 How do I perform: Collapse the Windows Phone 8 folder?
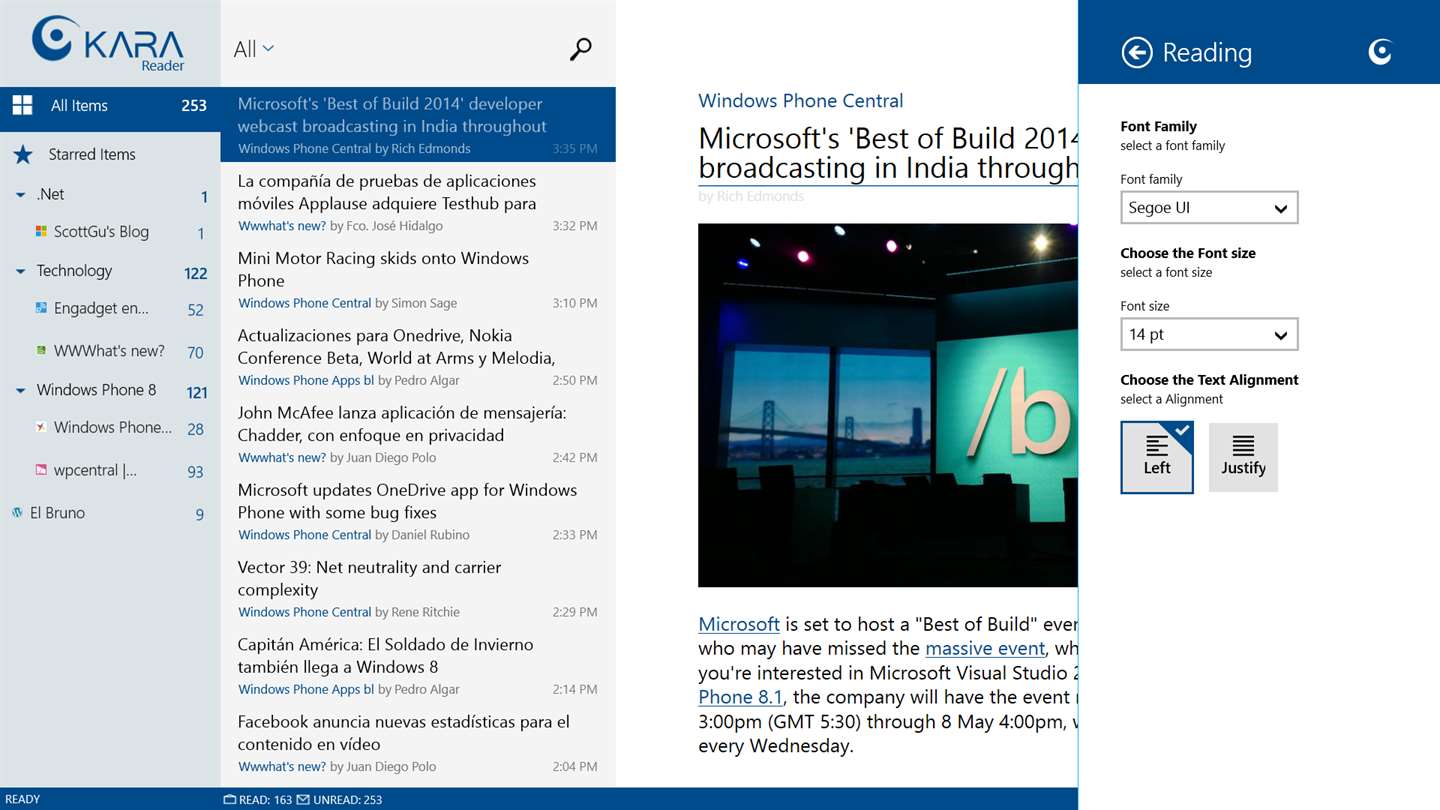(20, 390)
